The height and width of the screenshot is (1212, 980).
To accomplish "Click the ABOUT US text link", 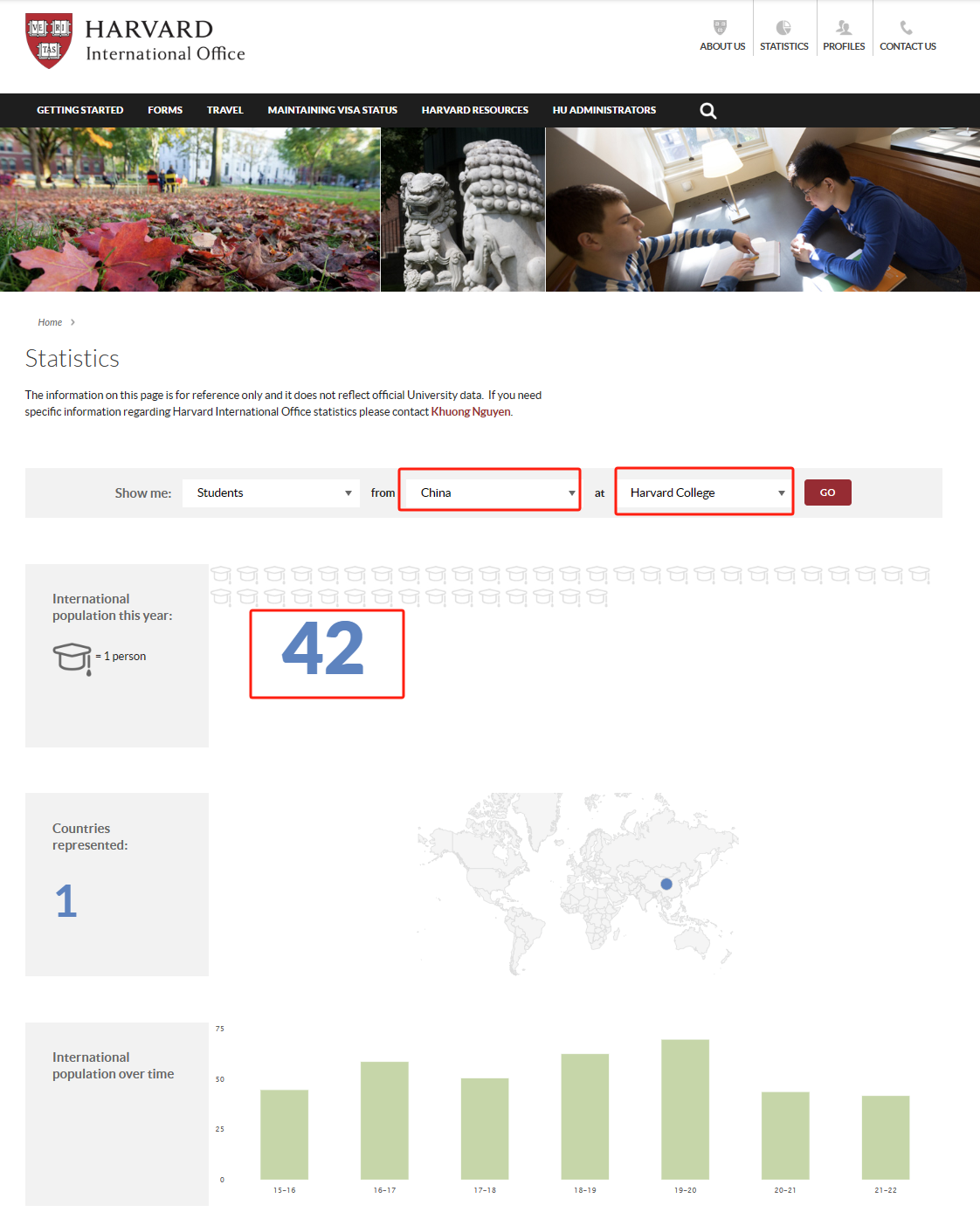I will tap(722, 46).
